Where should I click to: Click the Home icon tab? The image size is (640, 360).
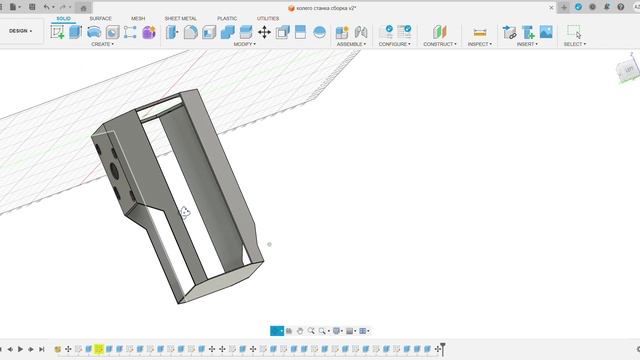(x=84, y=8)
